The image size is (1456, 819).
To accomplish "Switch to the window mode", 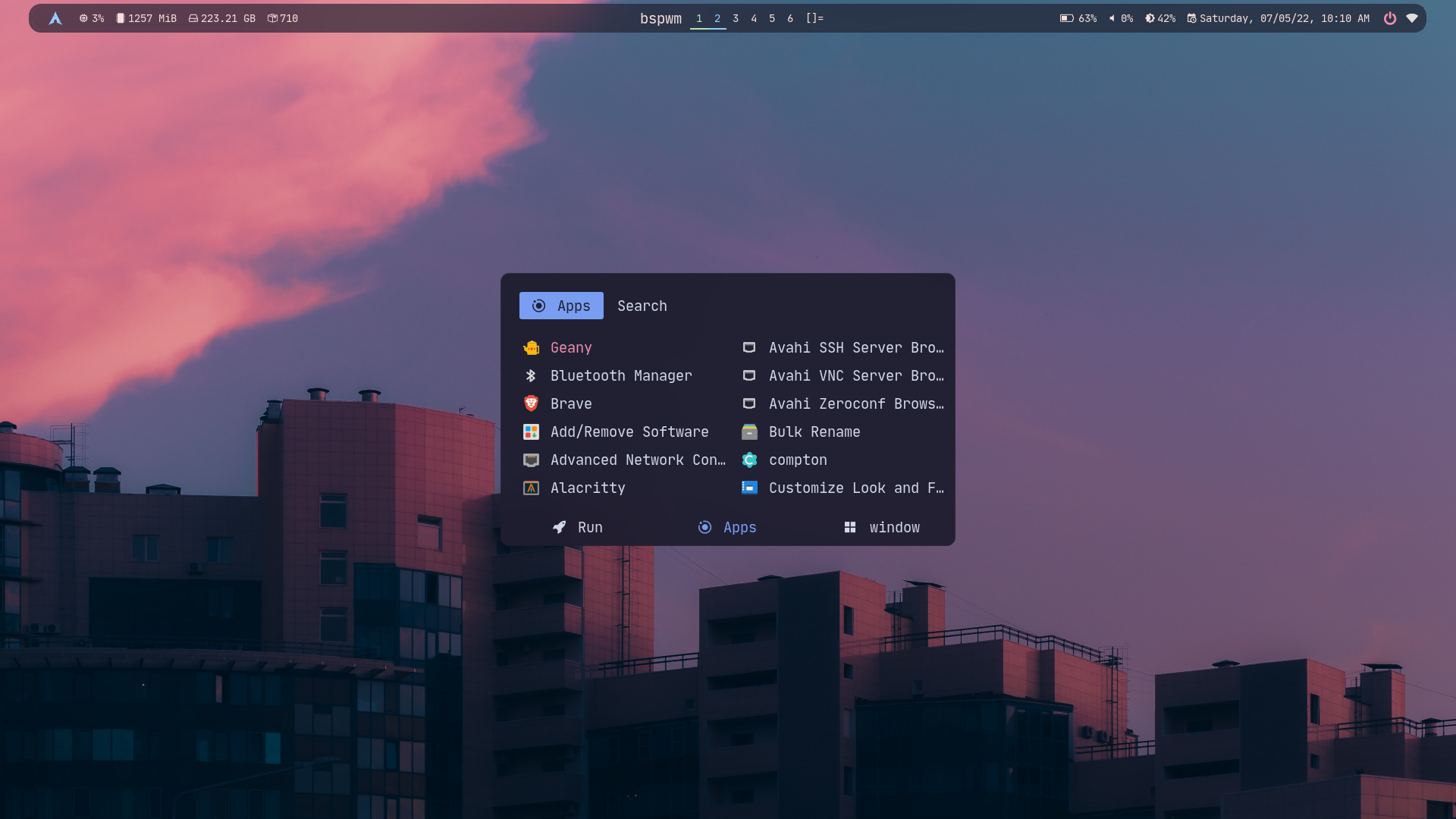I will tap(882, 528).
